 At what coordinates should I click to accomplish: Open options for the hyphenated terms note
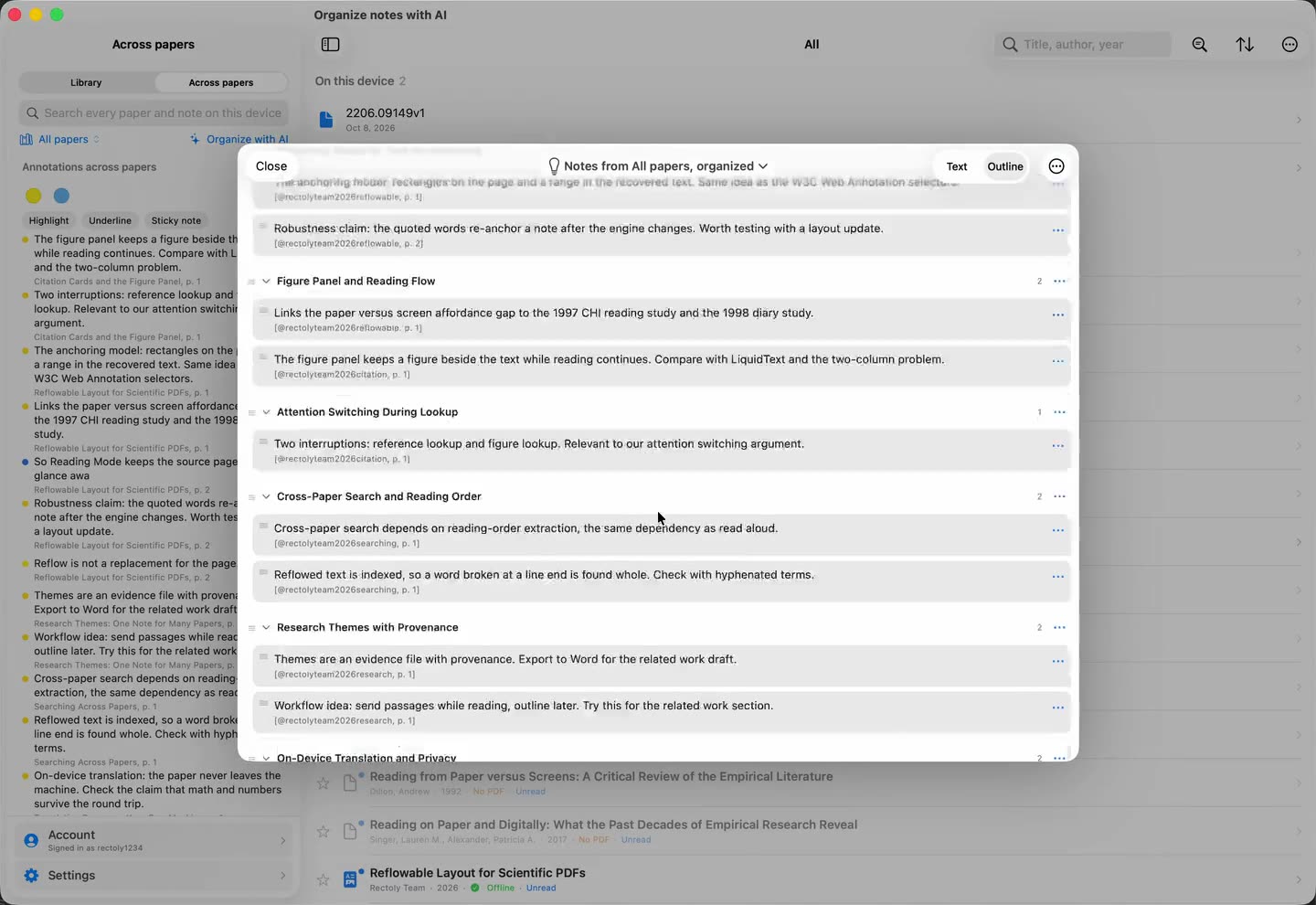(x=1057, y=577)
